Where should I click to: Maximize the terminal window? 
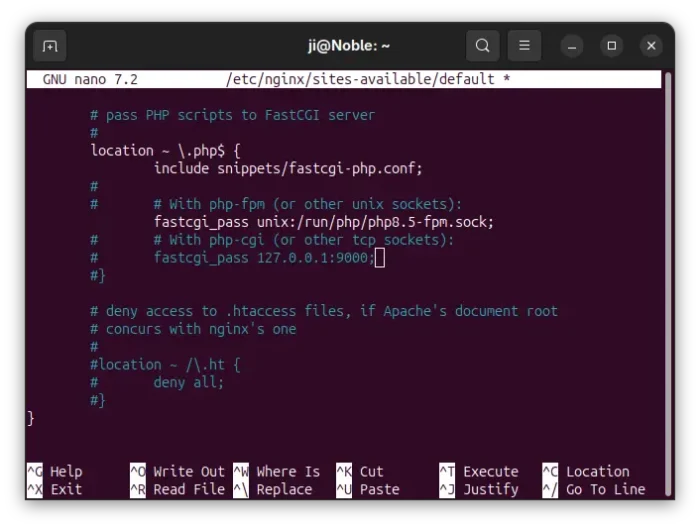pyautogui.click(x=612, y=46)
